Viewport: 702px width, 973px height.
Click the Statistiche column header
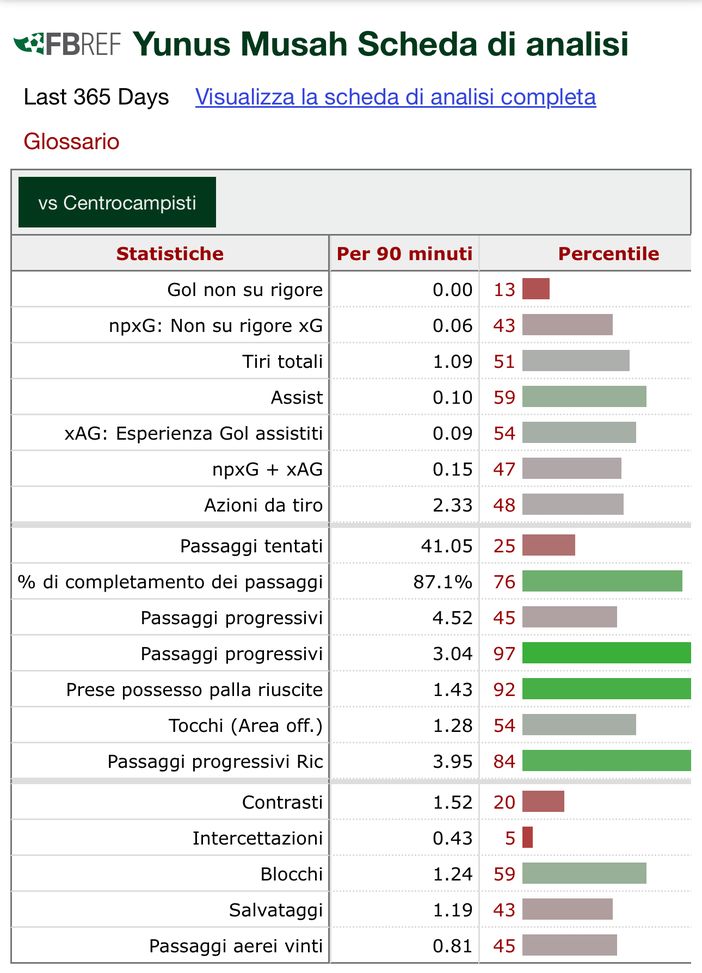(x=170, y=254)
